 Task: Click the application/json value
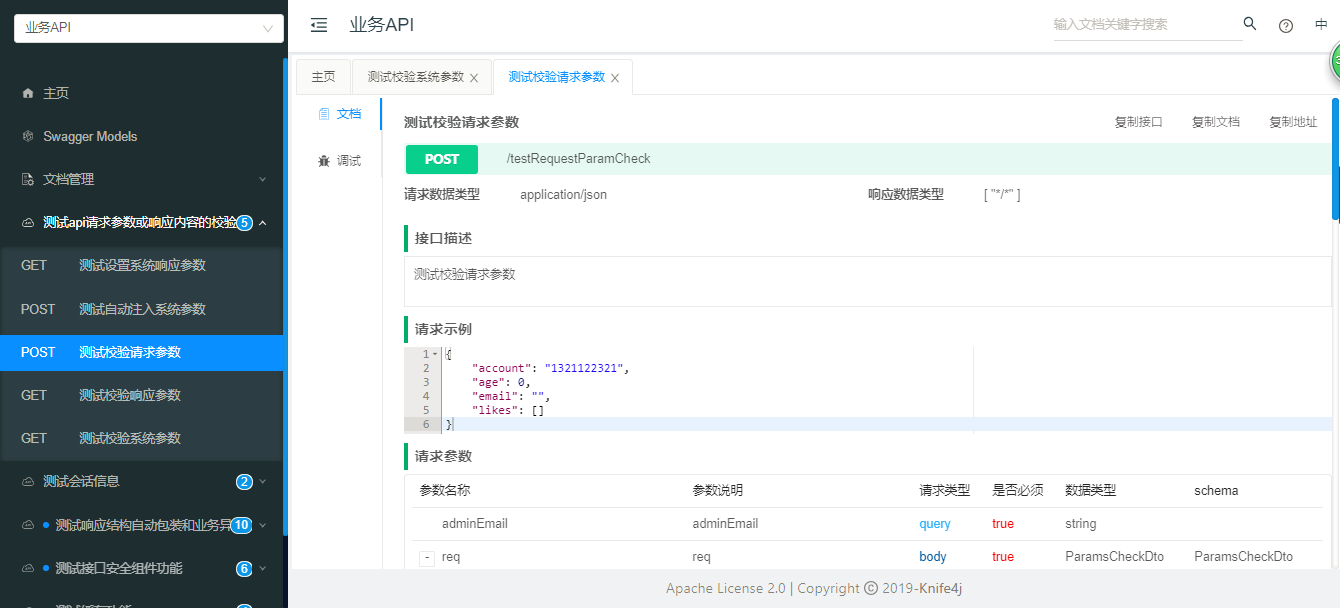563,195
